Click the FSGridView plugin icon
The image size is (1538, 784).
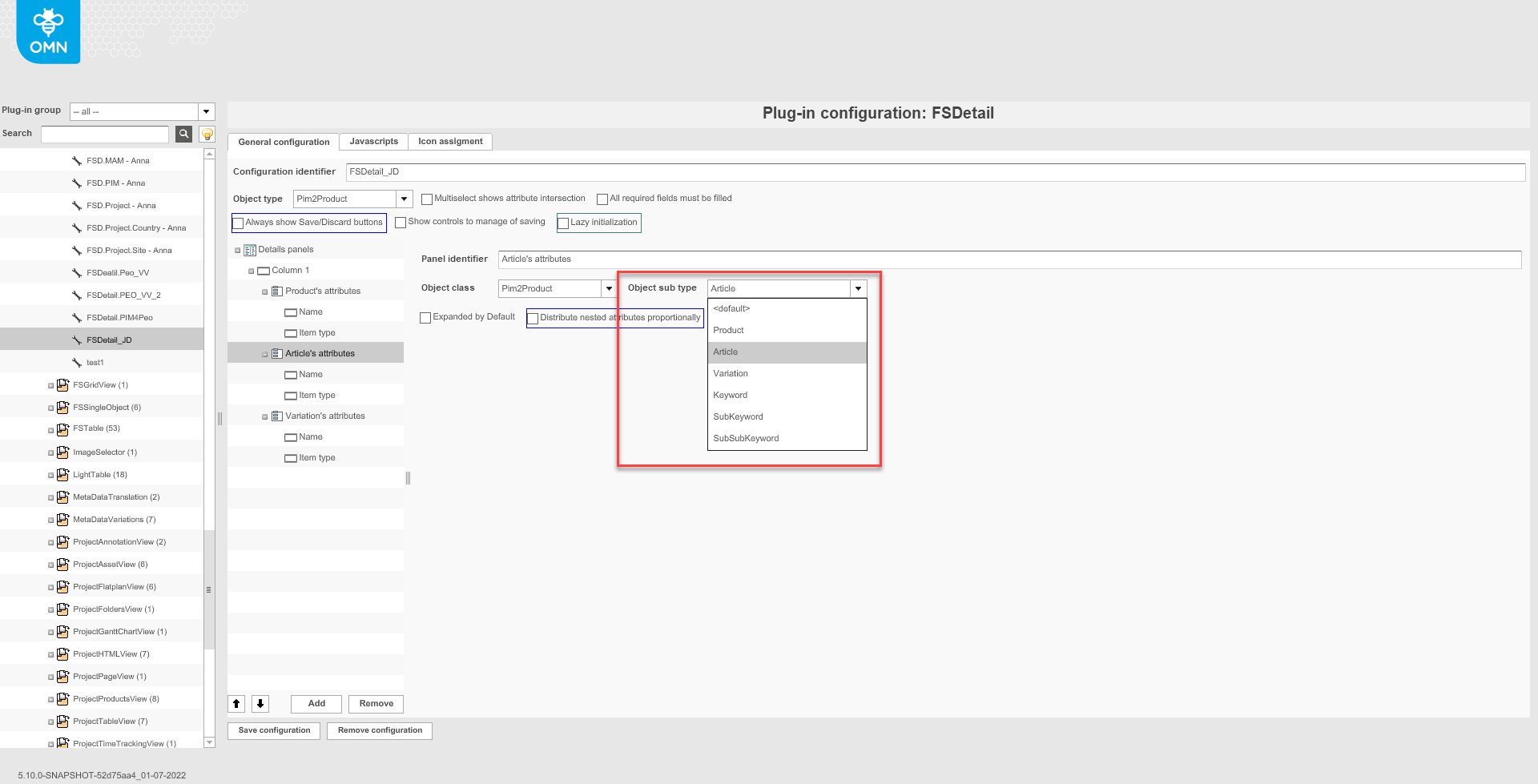[62, 384]
